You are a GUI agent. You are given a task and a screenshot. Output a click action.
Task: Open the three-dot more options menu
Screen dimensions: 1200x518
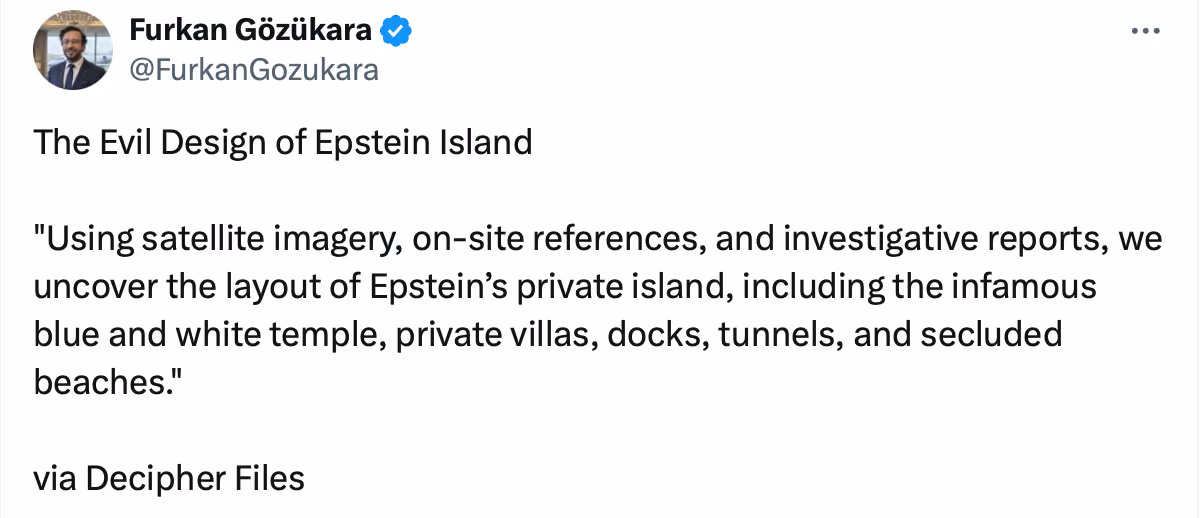point(1142,31)
